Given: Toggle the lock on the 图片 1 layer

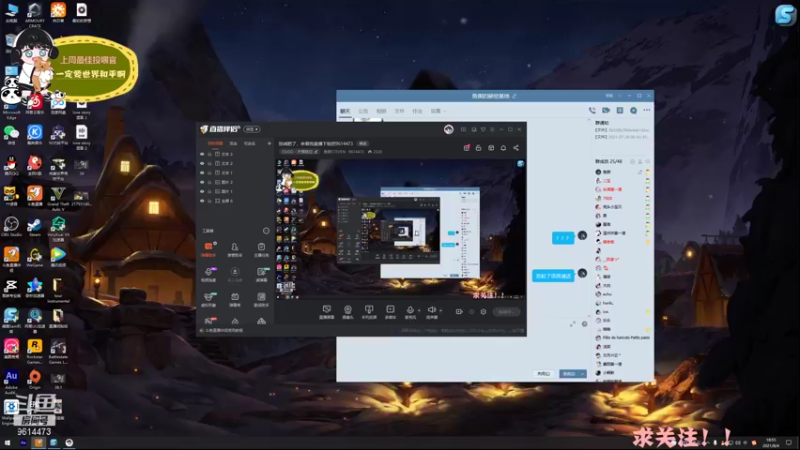Looking at the screenshot, I should click(x=210, y=191).
